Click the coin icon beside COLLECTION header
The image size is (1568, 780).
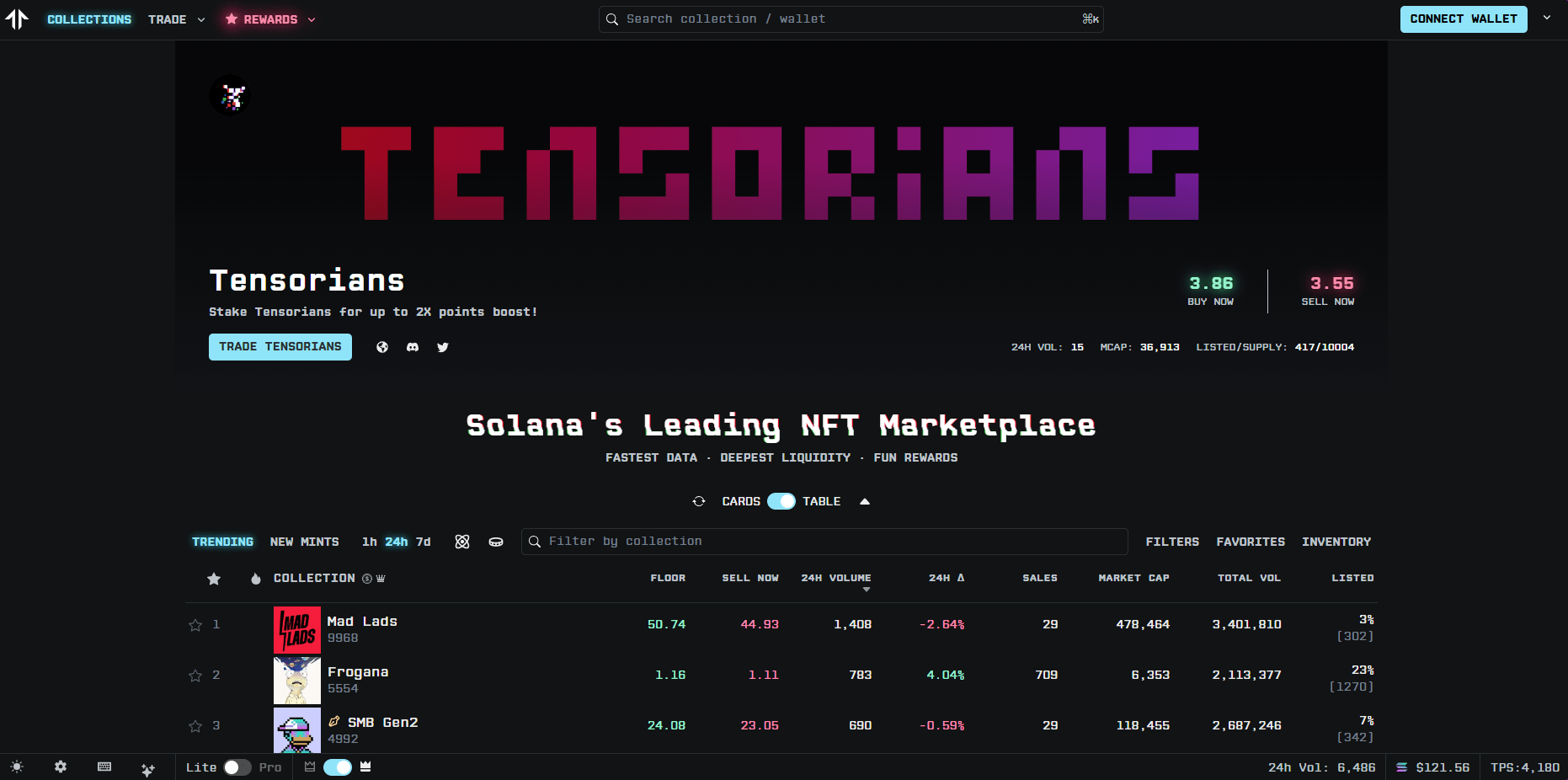click(x=367, y=579)
